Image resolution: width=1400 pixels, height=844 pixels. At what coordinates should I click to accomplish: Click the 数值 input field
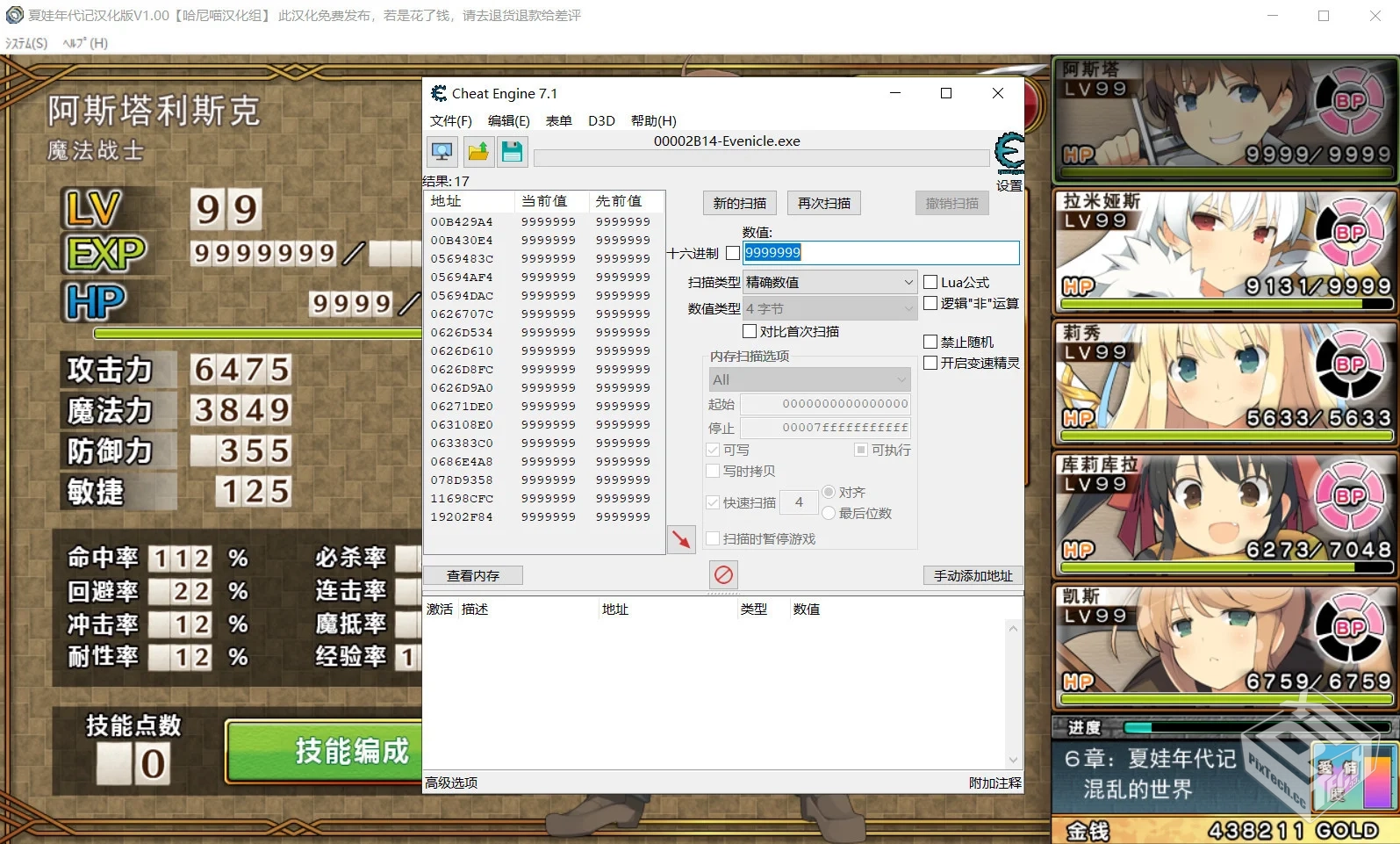(881, 253)
